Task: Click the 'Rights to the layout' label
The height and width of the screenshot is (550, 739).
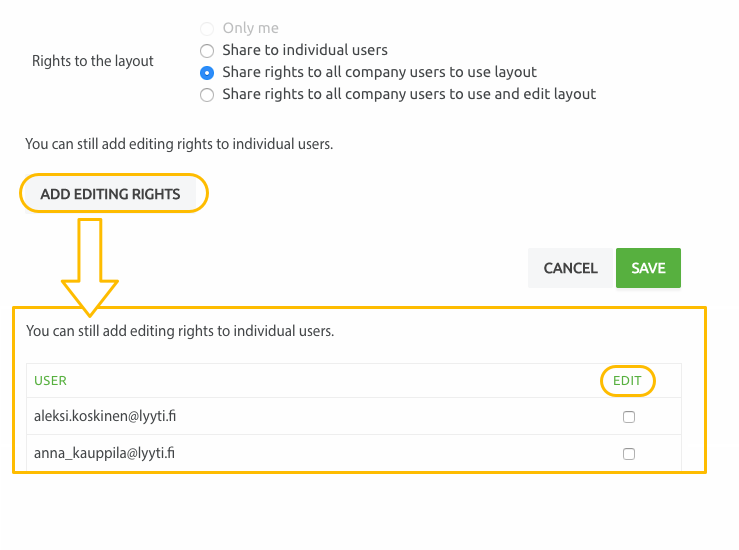Action: coord(93,61)
